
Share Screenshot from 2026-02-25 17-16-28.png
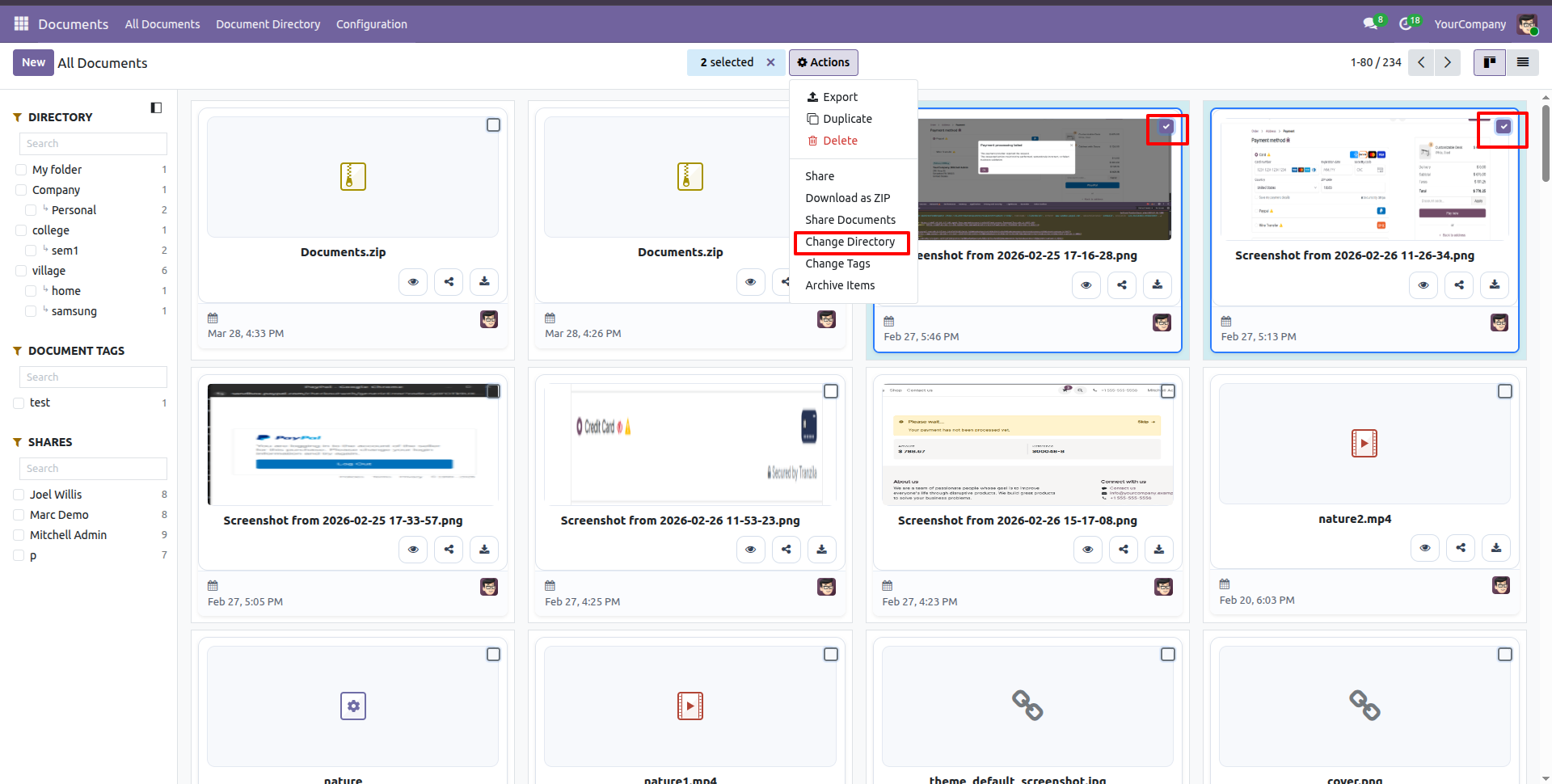coord(1121,285)
